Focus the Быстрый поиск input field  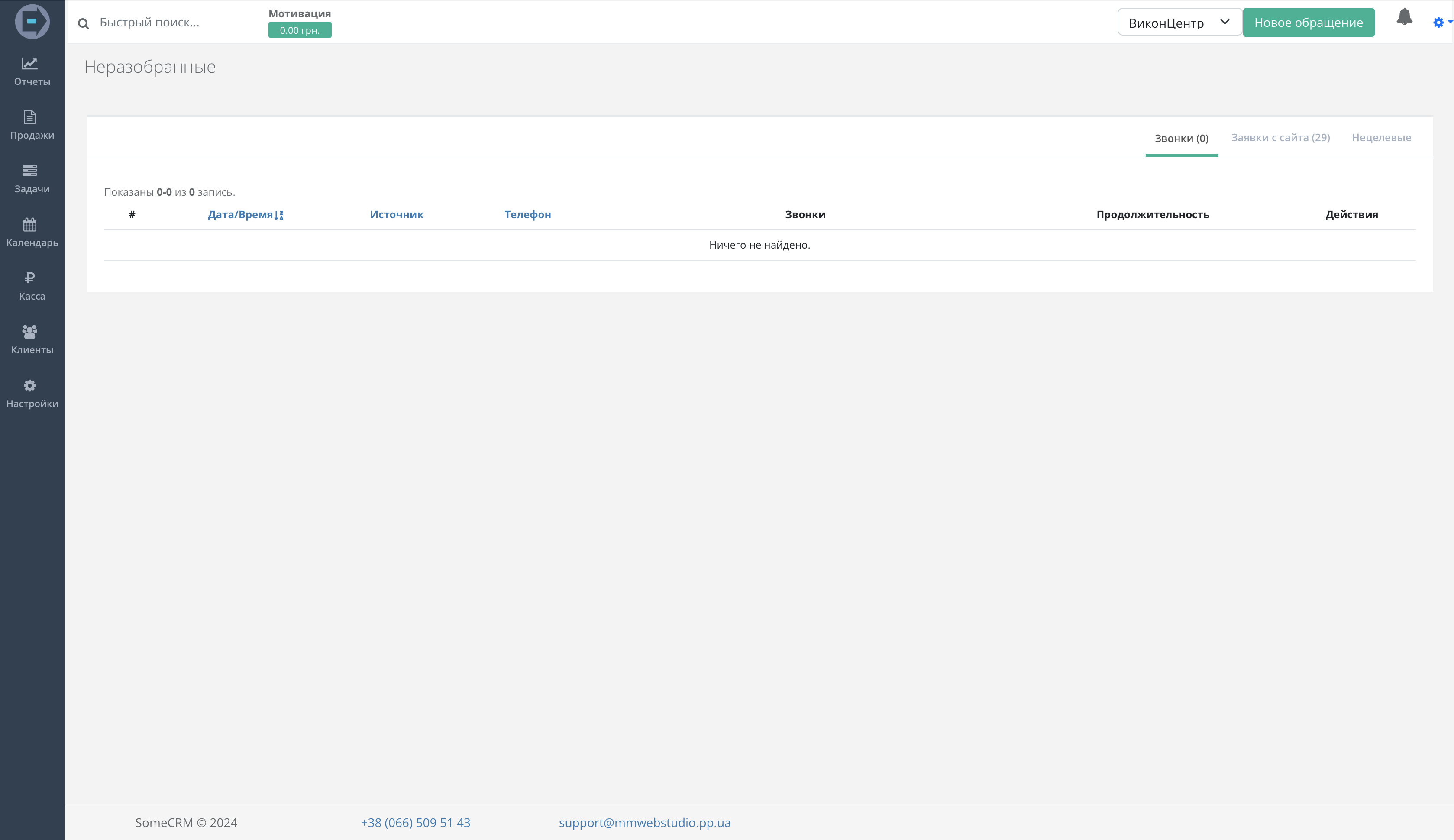point(173,23)
